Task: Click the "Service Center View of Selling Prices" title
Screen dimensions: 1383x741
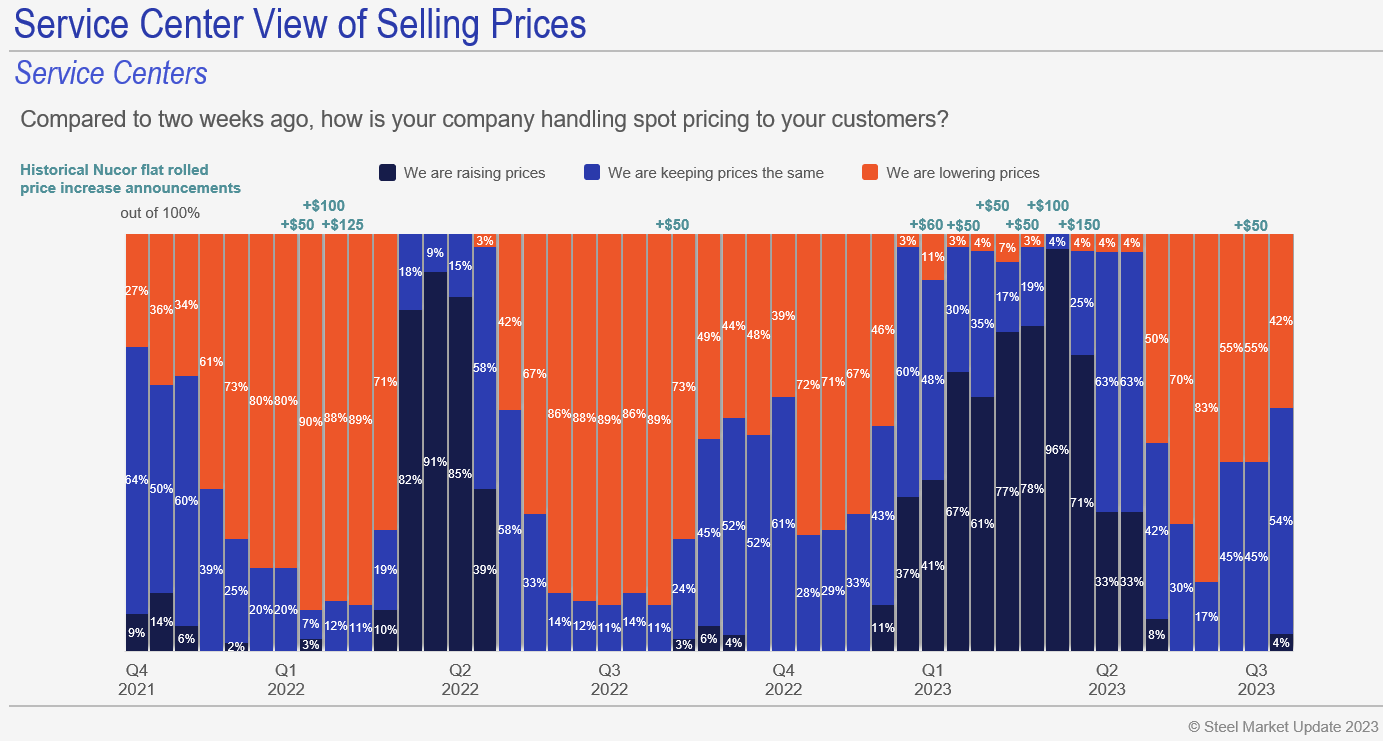Action: pyautogui.click(x=300, y=25)
